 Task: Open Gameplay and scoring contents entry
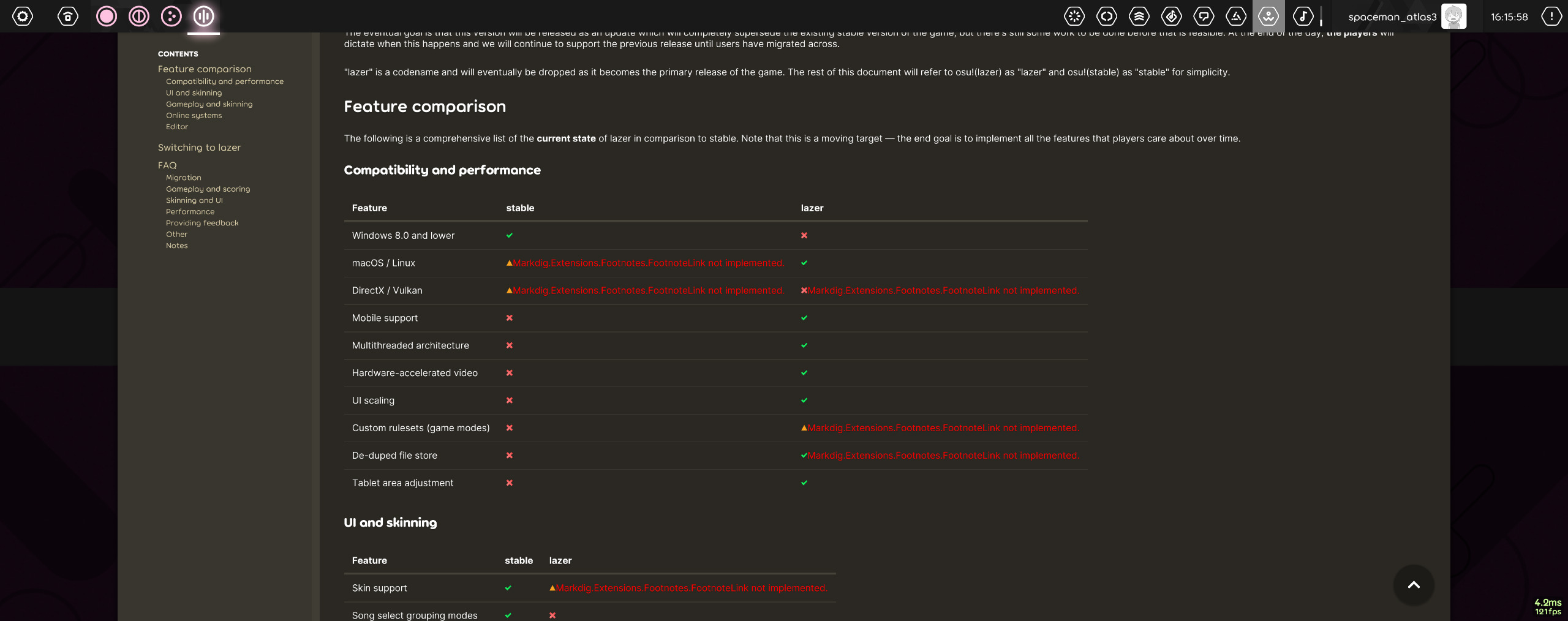click(x=208, y=189)
